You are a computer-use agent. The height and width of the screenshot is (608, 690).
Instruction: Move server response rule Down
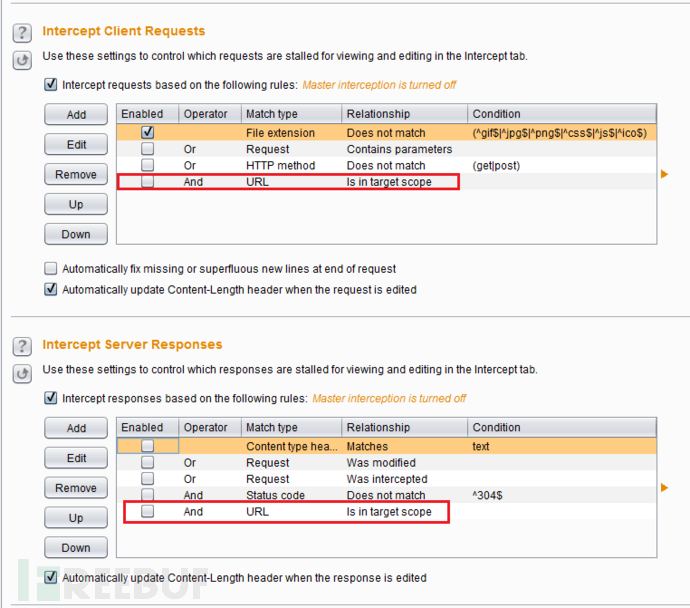(x=76, y=548)
